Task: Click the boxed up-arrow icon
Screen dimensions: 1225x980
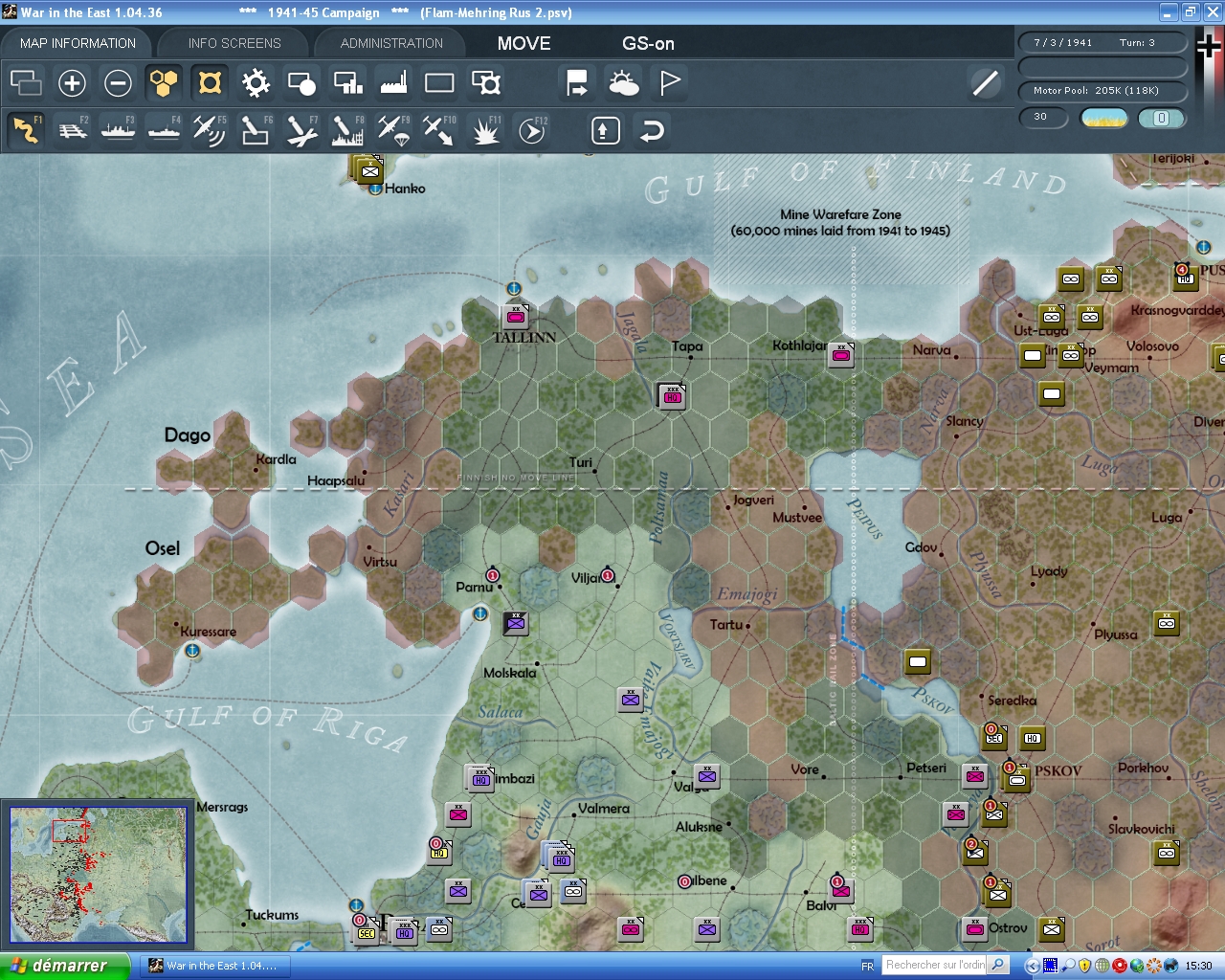Action: (605, 130)
